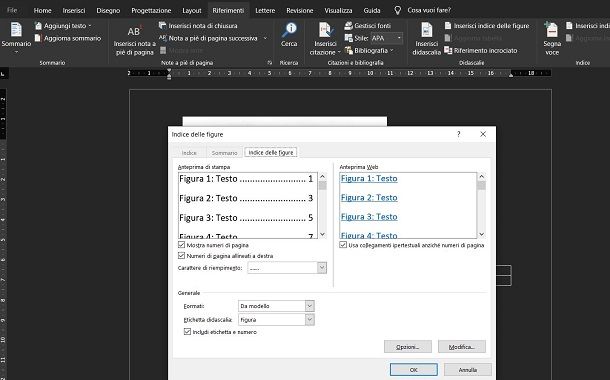This screenshot has height=380, width=610.
Task: Switch to the Home ribbon tab
Action: coord(42,11)
